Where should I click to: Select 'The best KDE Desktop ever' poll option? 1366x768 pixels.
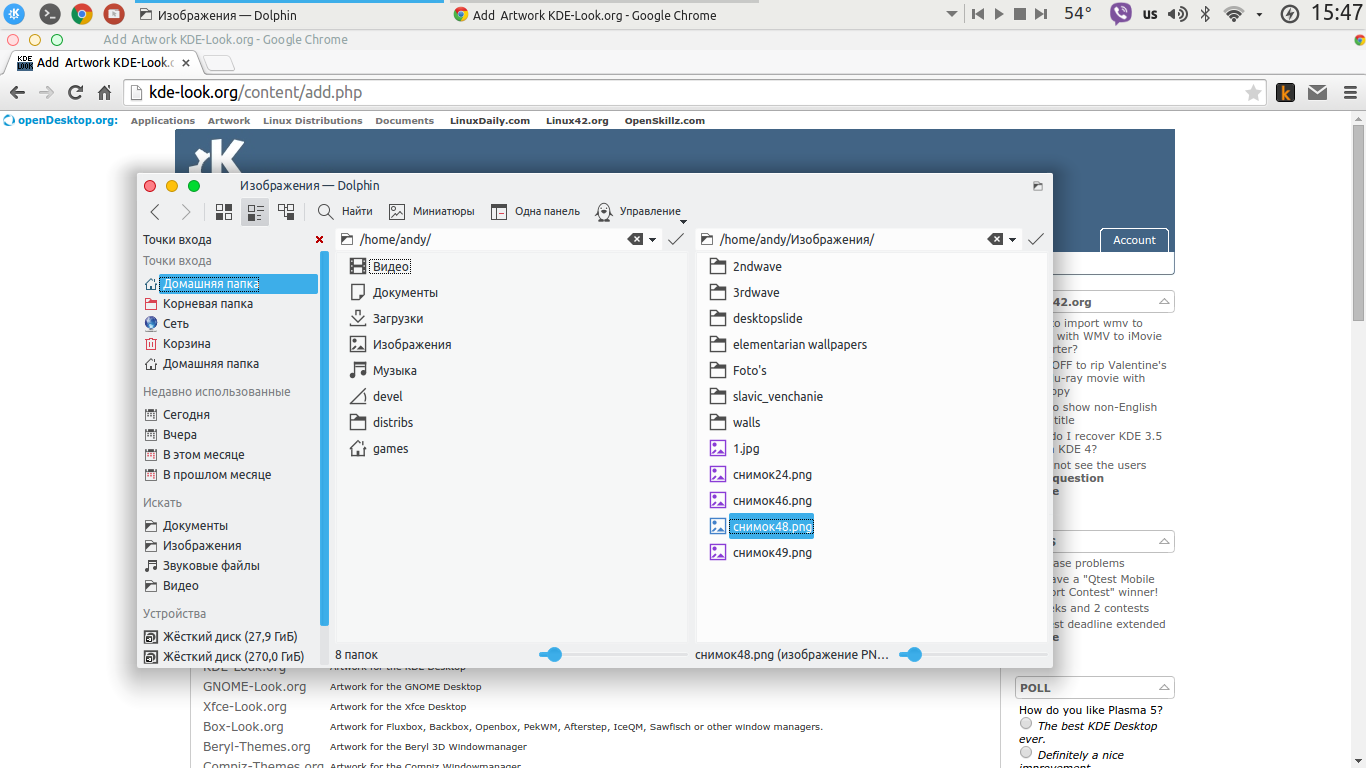[1026, 723]
